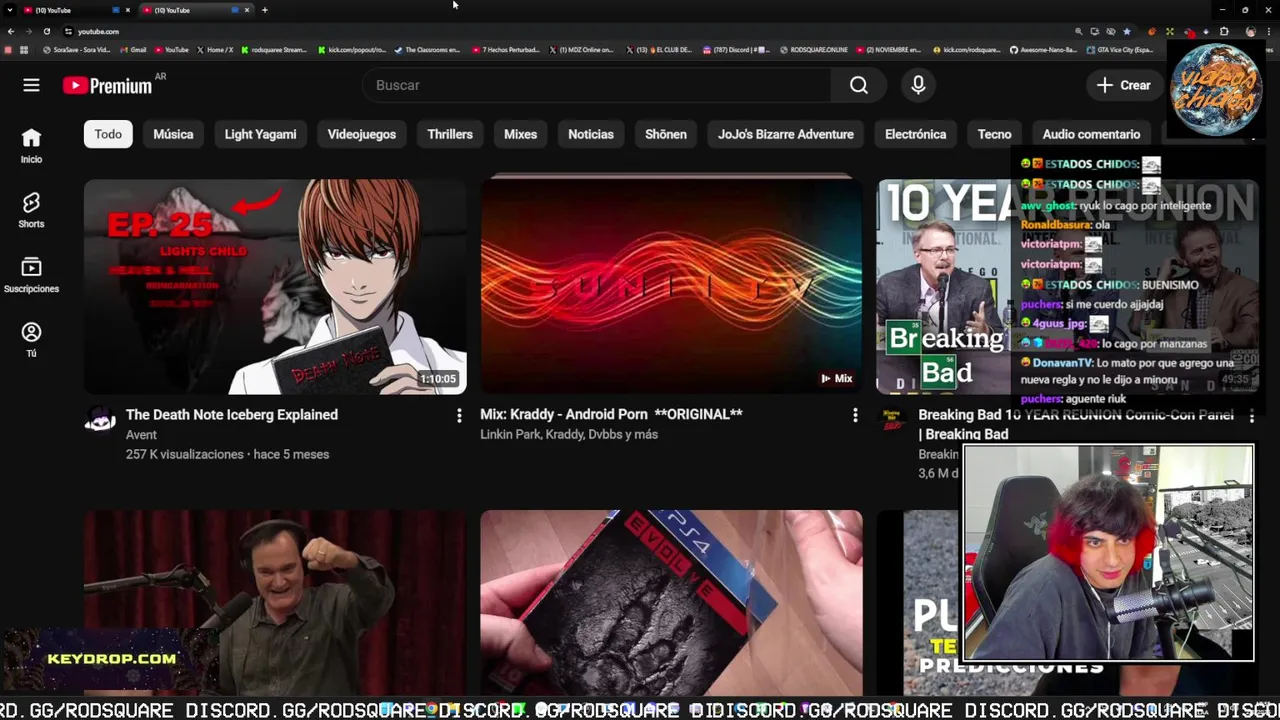Screen dimensions: 1280x720
Task: Open the browser extensions puzzle icon
Action: coord(1224,31)
